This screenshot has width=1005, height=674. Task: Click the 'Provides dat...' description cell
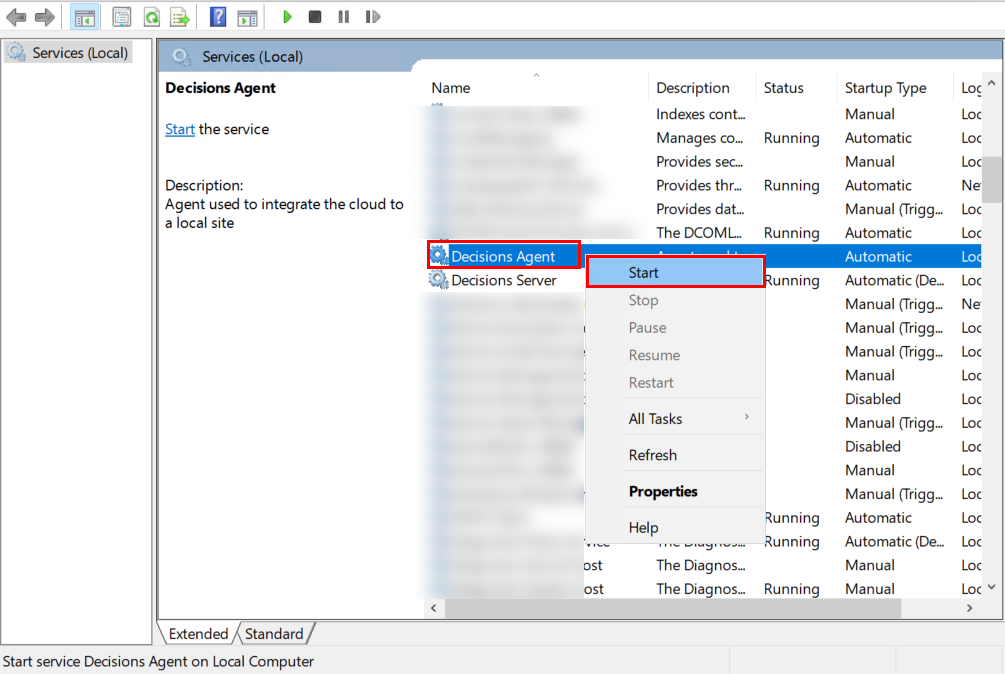pyautogui.click(x=700, y=209)
